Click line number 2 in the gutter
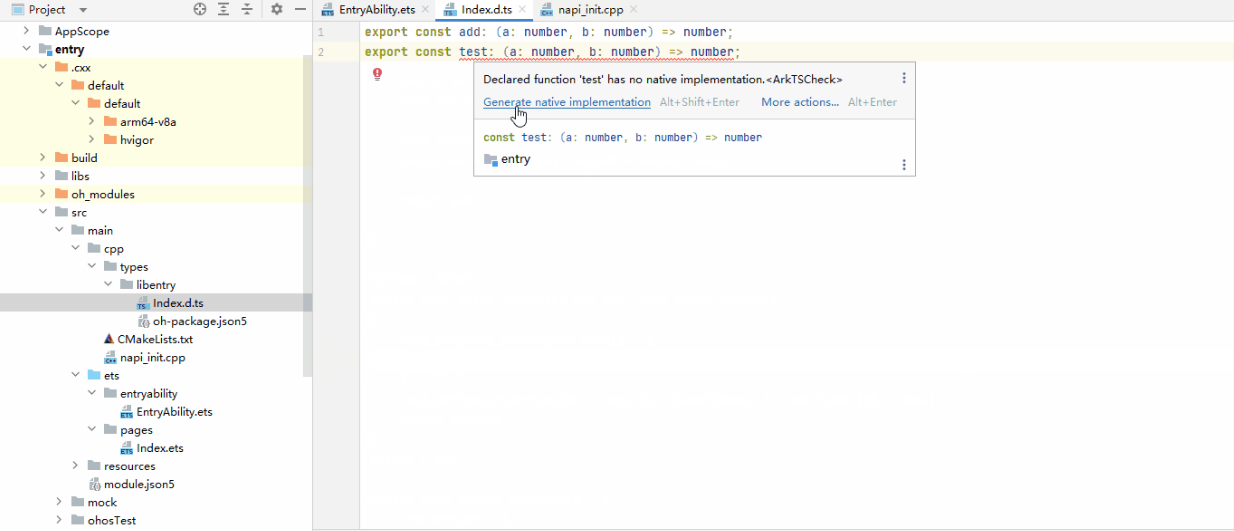 coord(321,52)
